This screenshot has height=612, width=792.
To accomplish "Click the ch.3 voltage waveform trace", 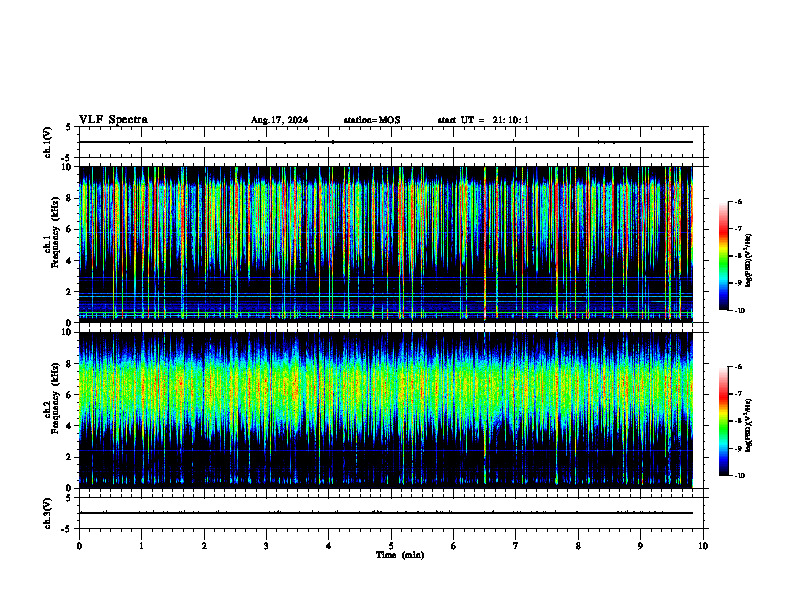I will pyautogui.click(x=385, y=513).
